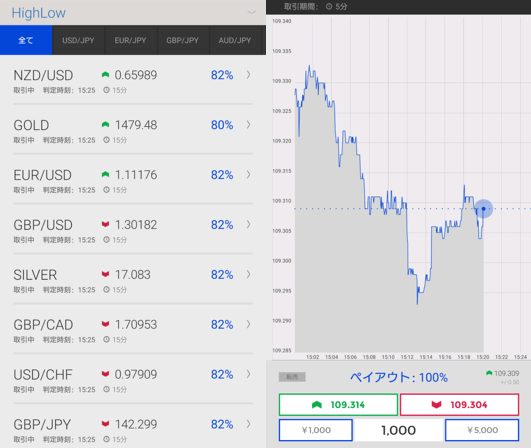Click the red down arrow beside SILVER
This screenshot has width=531, height=448.
click(105, 274)
